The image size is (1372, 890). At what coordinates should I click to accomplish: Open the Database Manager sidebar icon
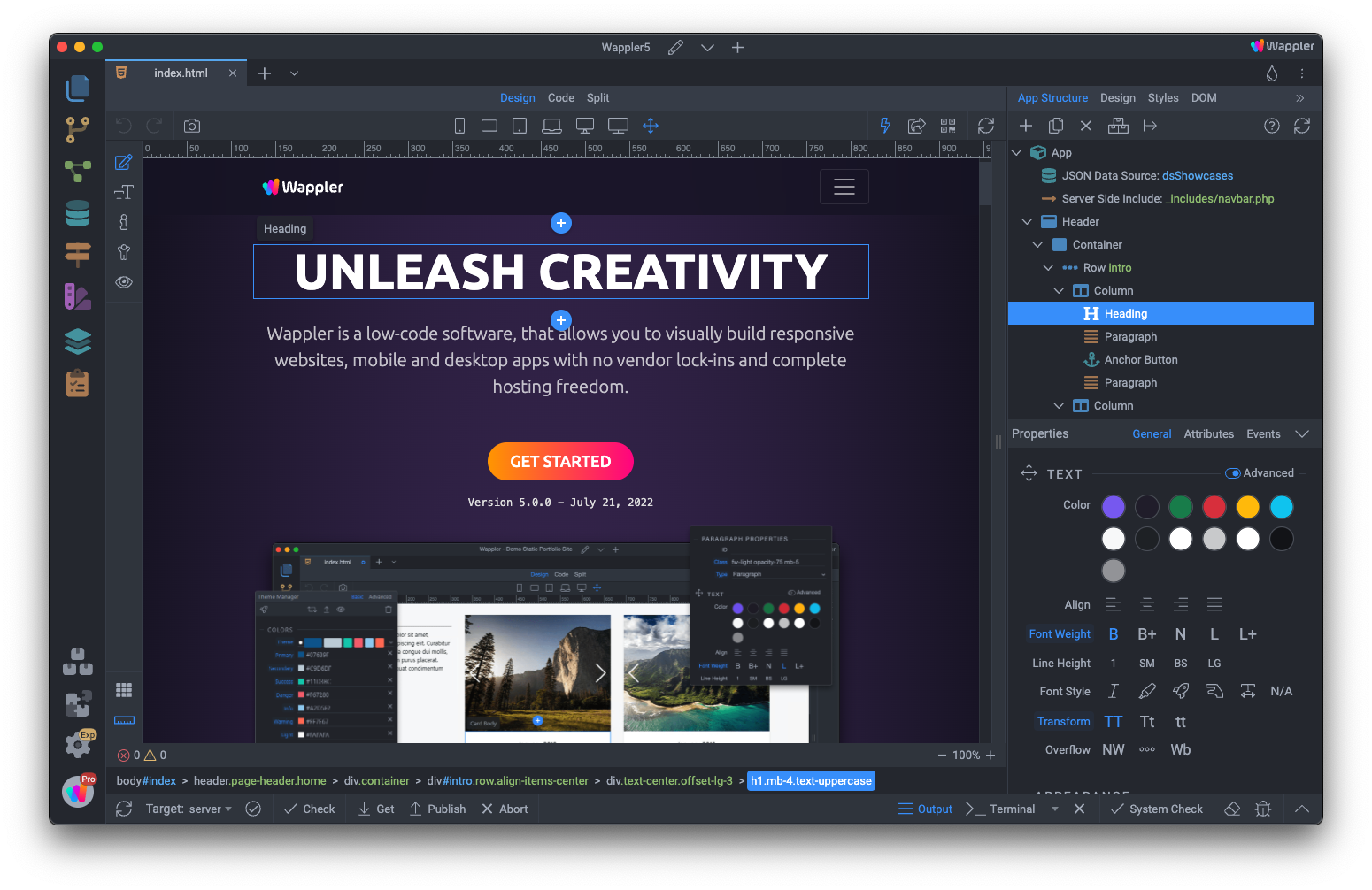[78, 213]
